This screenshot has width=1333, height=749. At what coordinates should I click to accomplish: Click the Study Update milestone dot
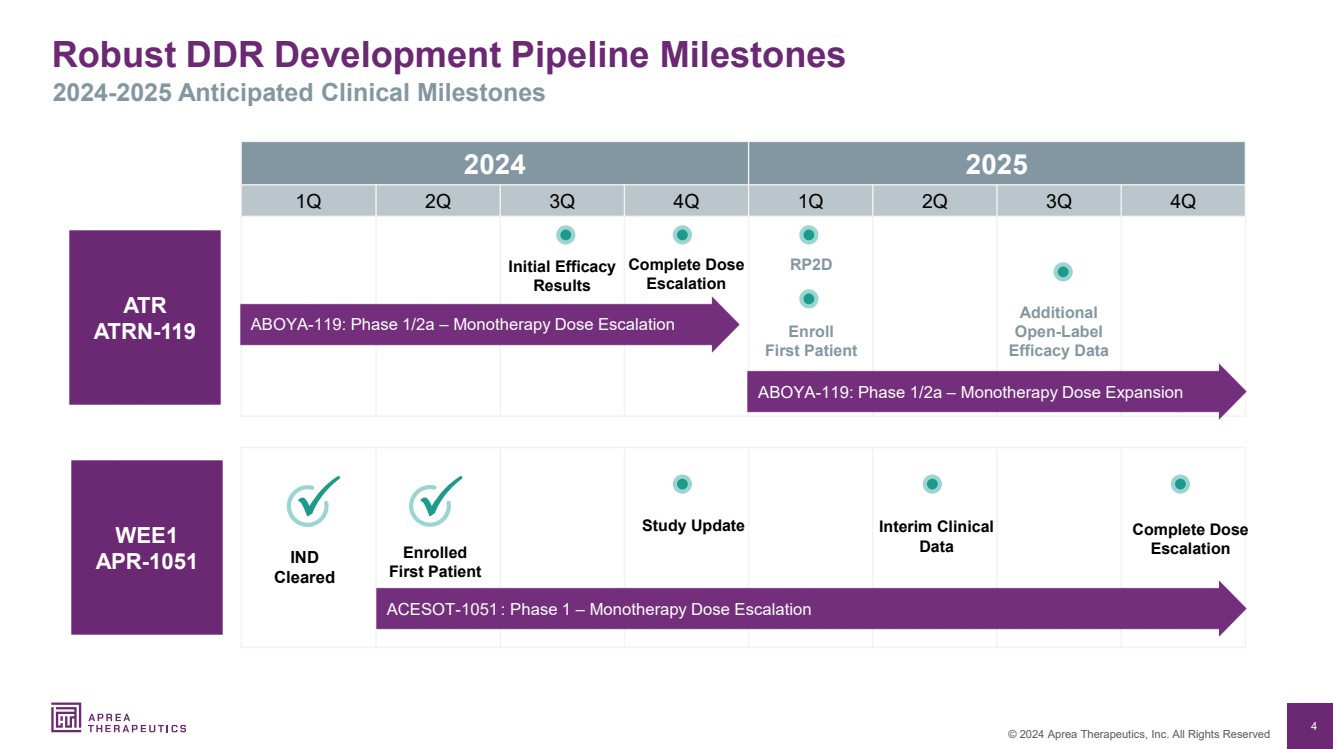tap(682, 484)
